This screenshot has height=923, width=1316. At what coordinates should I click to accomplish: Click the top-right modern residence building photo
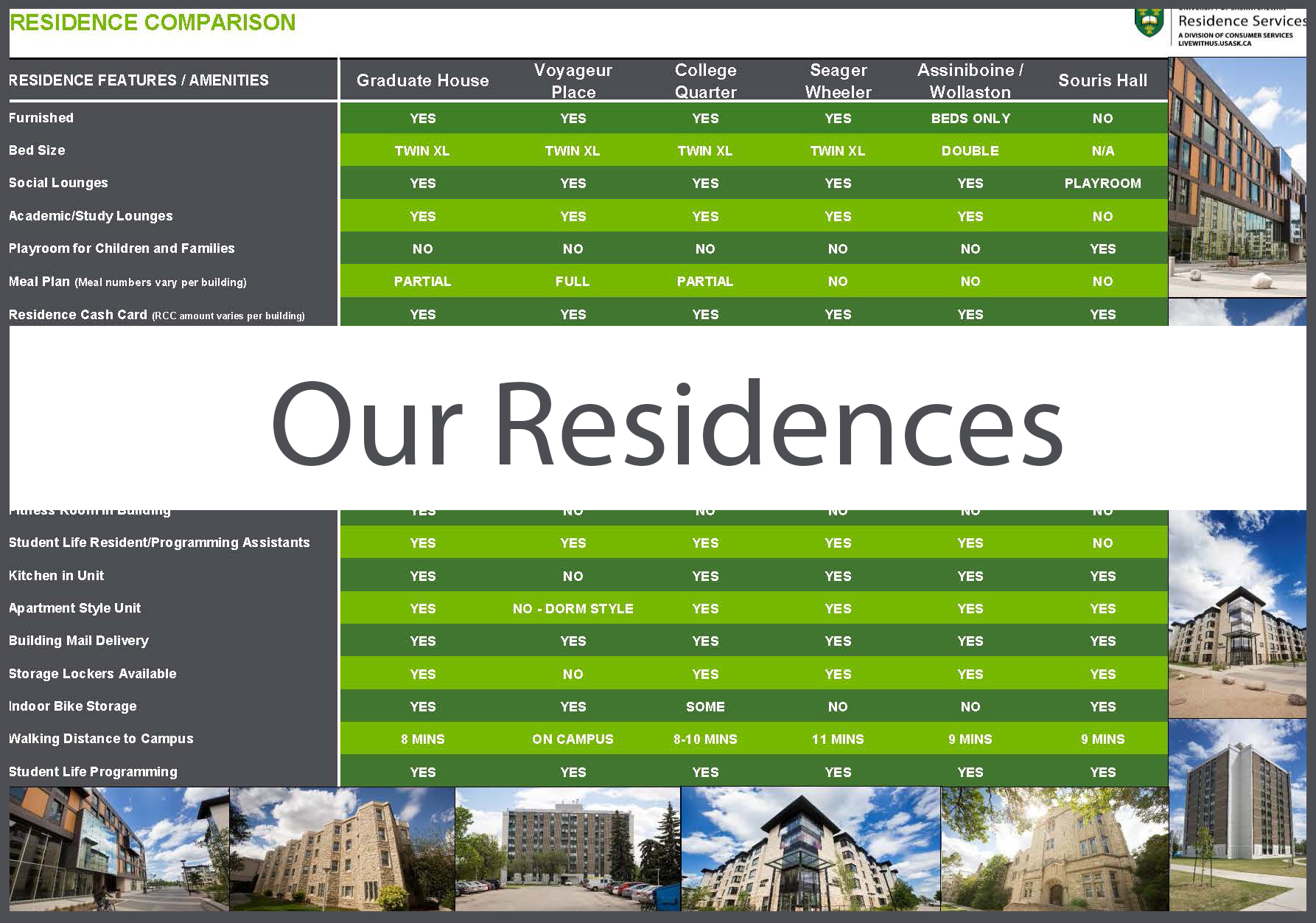(1237, 177)
